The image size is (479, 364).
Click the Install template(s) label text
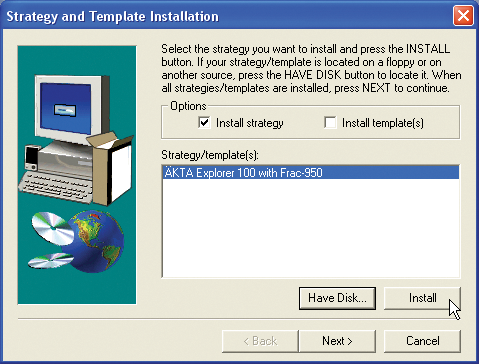[x=383, y=123]
